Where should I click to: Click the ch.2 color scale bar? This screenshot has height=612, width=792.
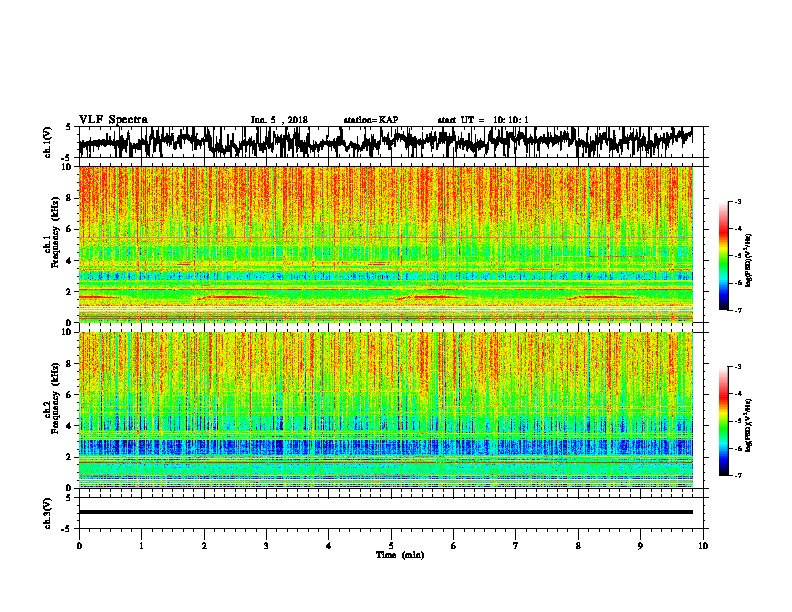723,421
